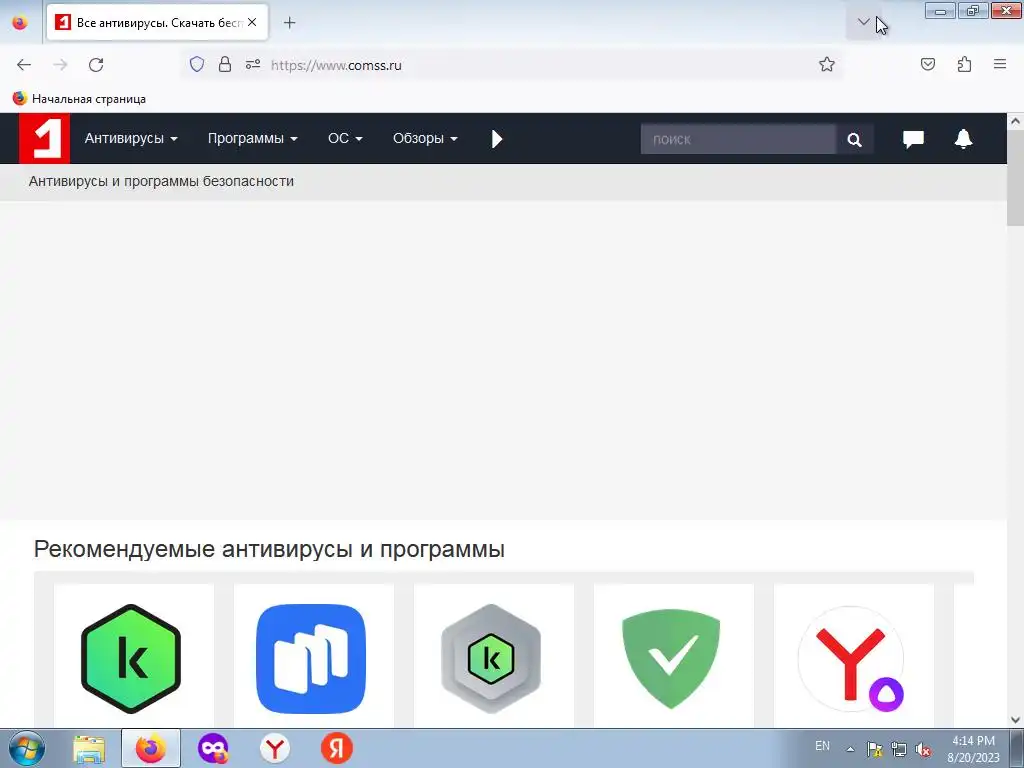
Task: Show hidden tray icons arrow
Action: point(850,750)
